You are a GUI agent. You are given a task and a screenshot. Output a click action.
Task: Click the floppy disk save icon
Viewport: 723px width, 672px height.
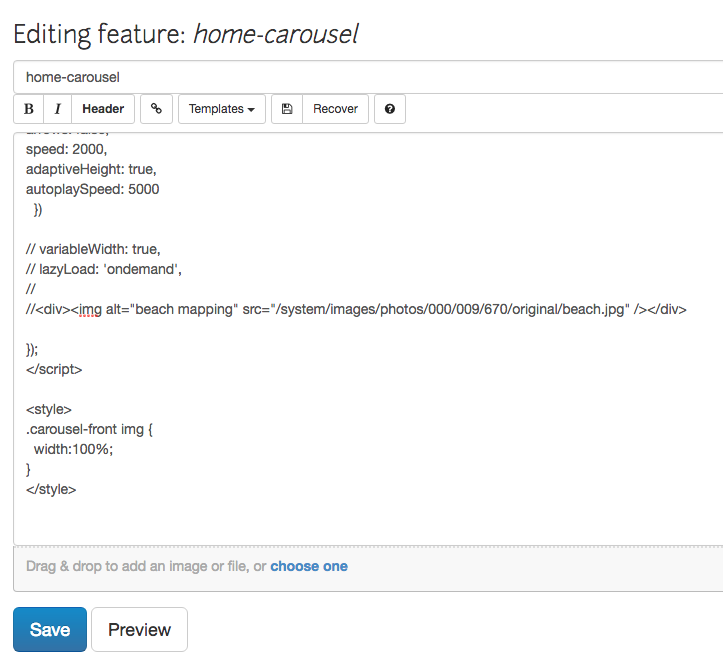pos(287,109)
